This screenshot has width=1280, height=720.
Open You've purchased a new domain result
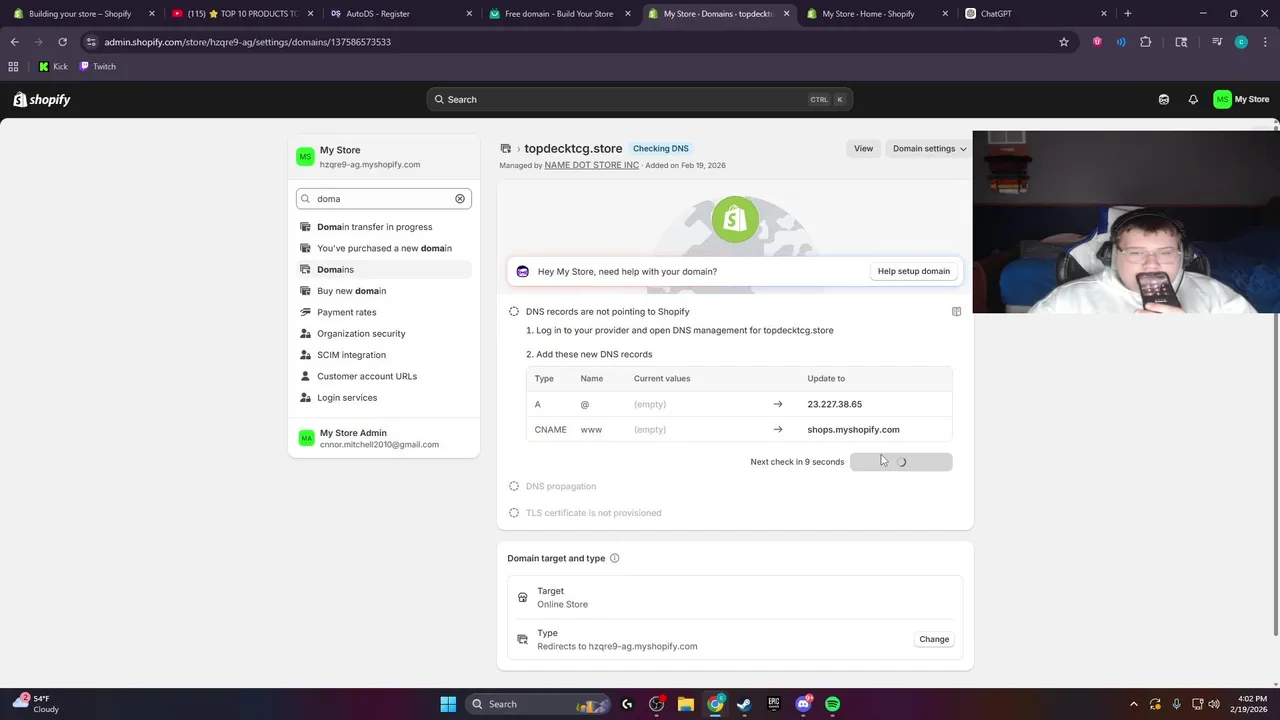coord(384,248)
